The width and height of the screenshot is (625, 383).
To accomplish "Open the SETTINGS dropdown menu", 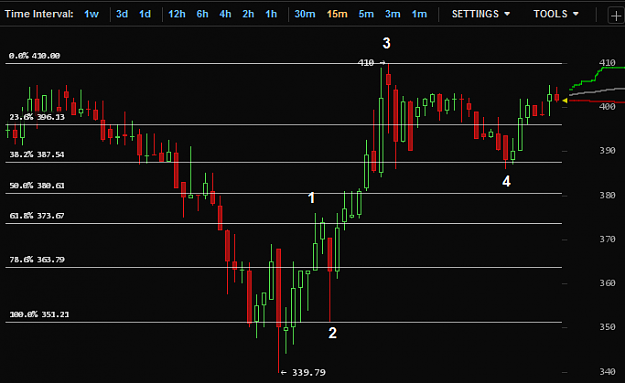I will (481, 14).
